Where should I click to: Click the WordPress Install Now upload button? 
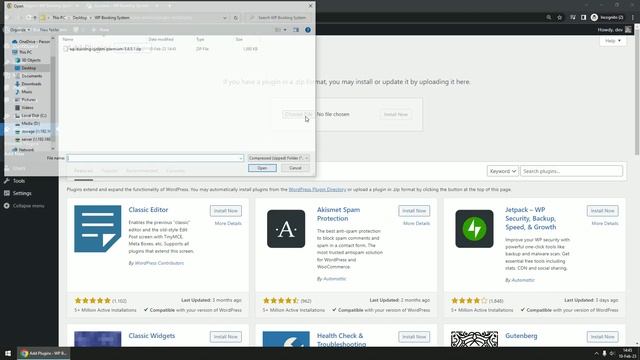click(396, 115)
